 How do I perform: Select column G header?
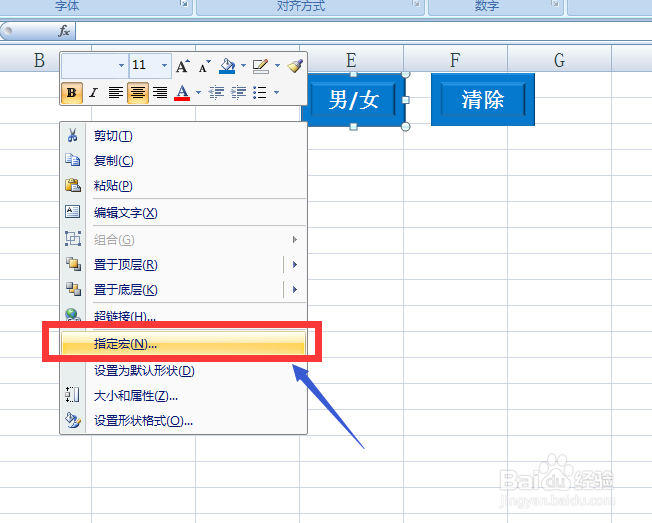click(x=559, y=60)
